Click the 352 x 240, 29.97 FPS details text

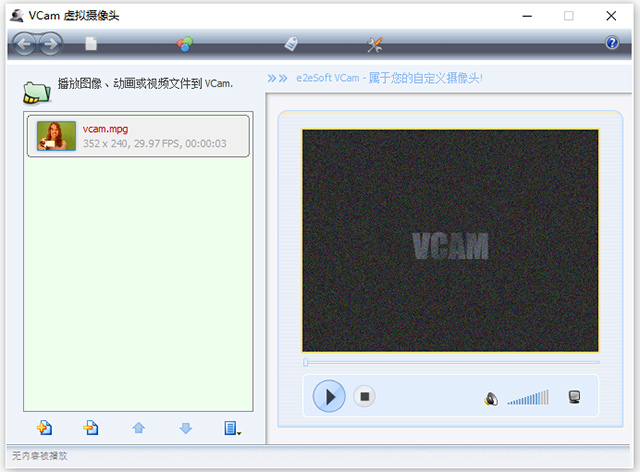(154, 143)
